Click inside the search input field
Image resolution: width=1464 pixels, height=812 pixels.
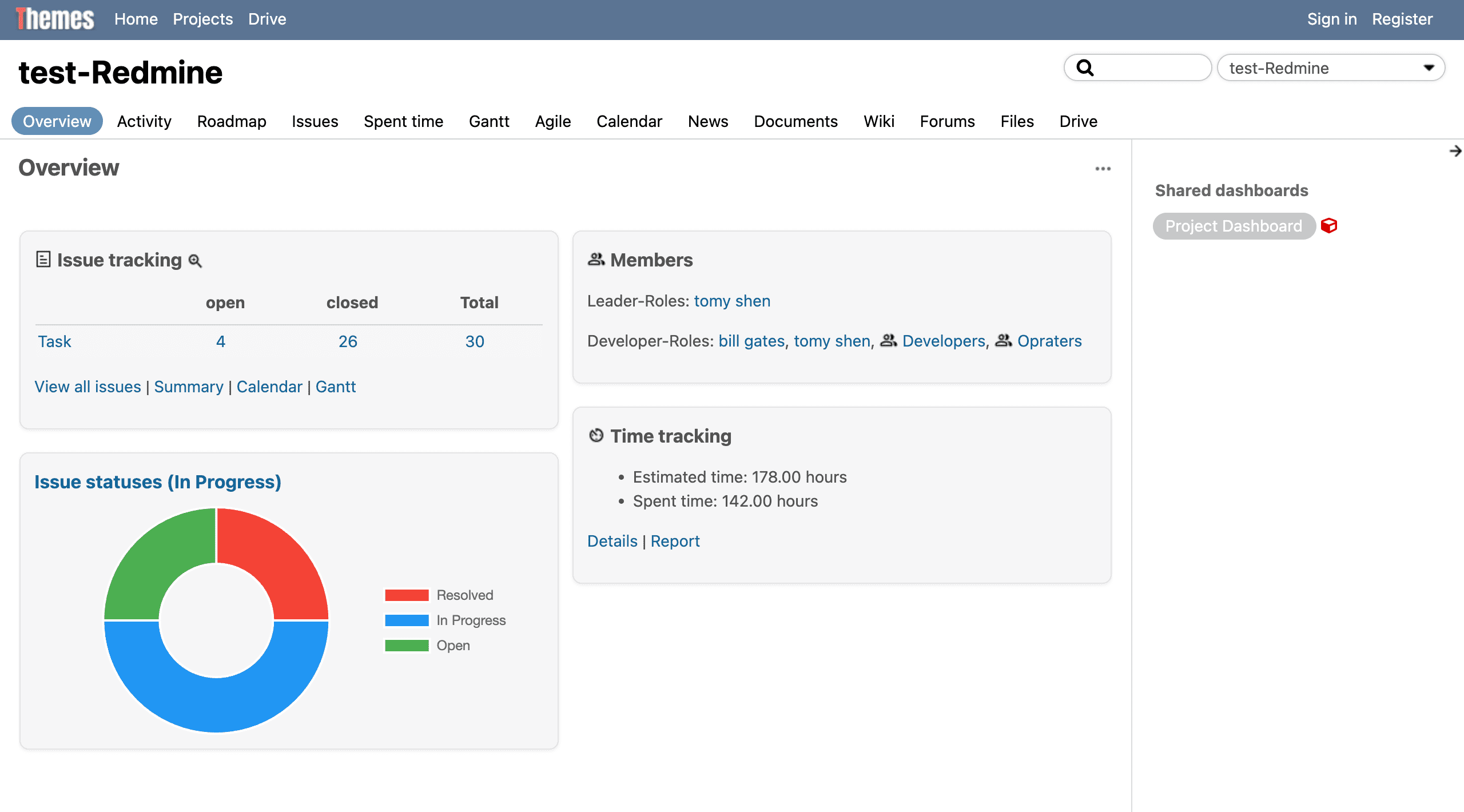(1149, 68)
